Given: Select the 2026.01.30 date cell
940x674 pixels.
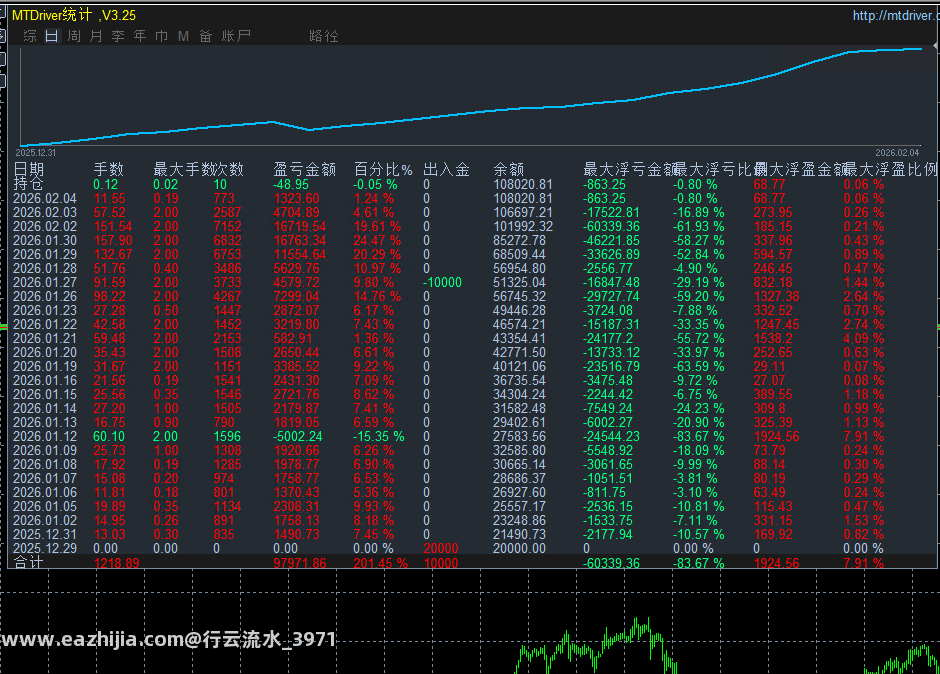Looking at the screenshot, I should coord(45,240).
